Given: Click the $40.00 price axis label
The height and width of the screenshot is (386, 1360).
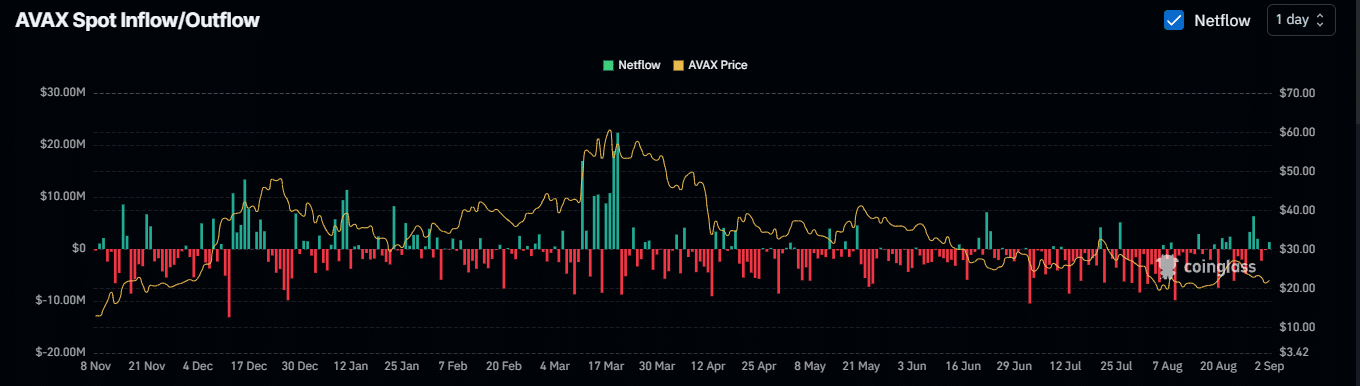Looking at the screenshot, I should click(x=1296, y=210).
